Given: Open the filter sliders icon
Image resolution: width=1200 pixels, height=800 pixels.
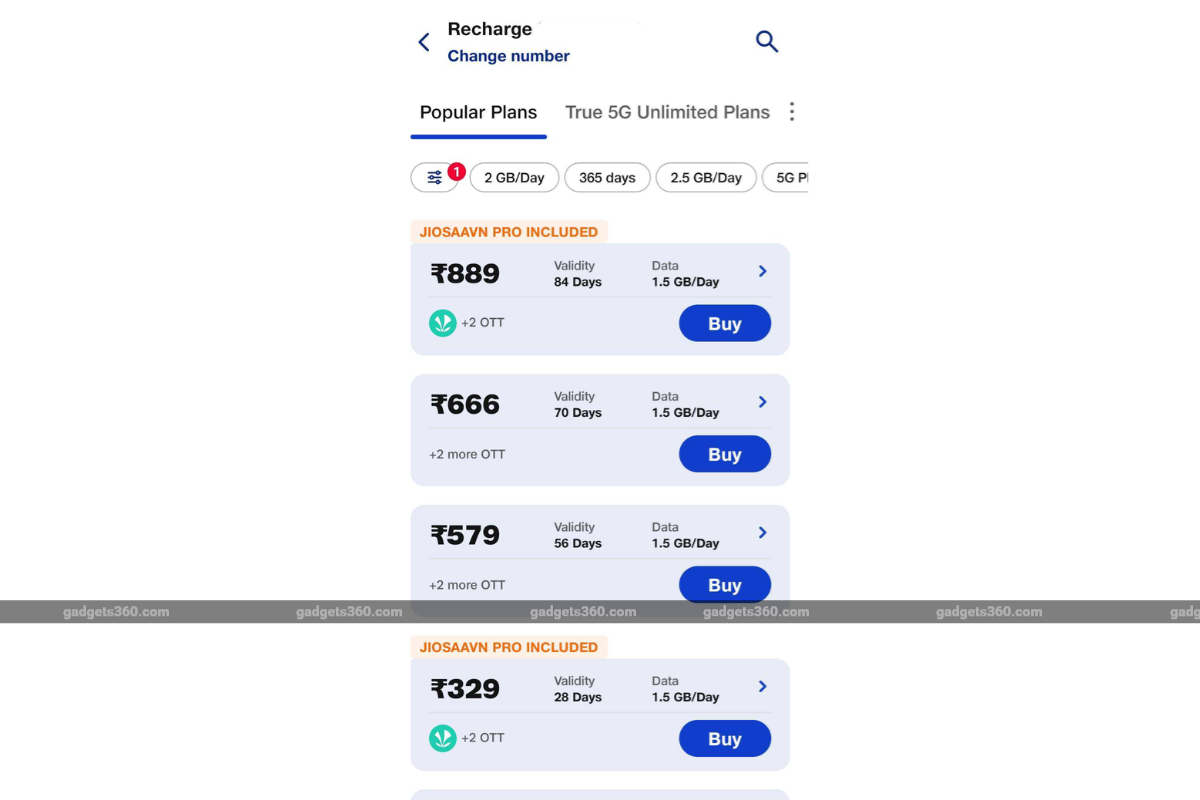Looking at the screenshot, I should tap(435, 178).
